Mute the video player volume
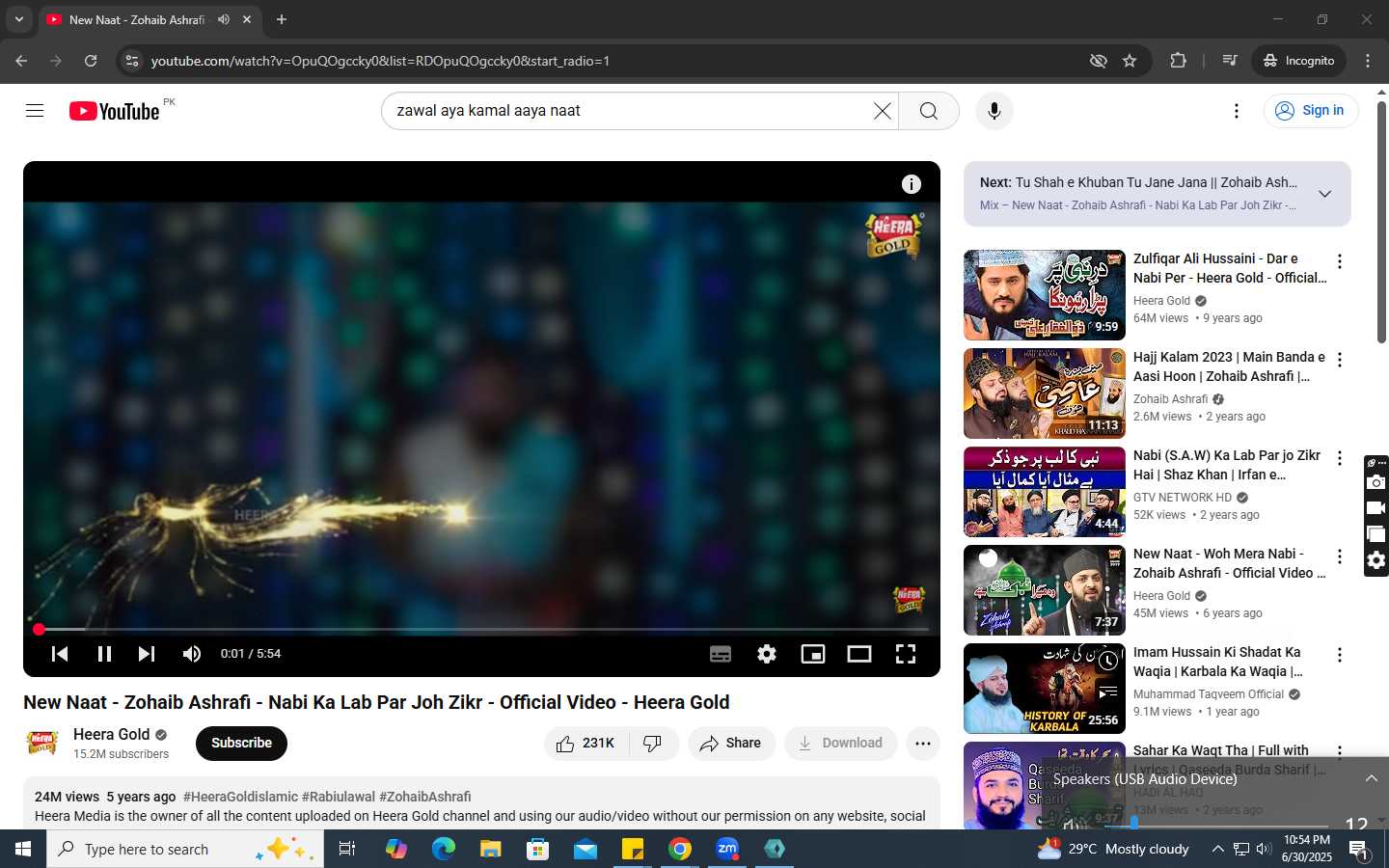Viewport: 1389px width, 868px height. (x=192, y=654)
